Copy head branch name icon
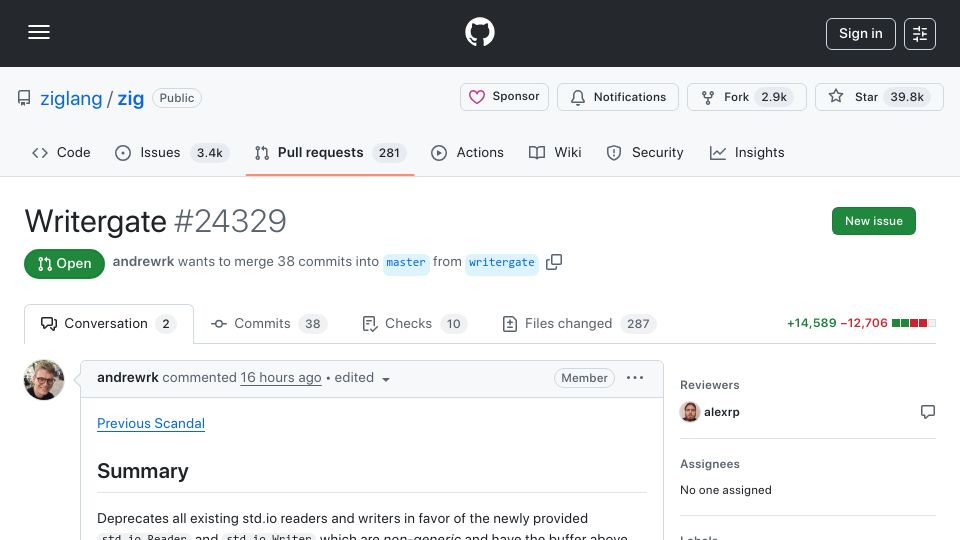This screenshot has height=540, width=960. pos(554,262)
